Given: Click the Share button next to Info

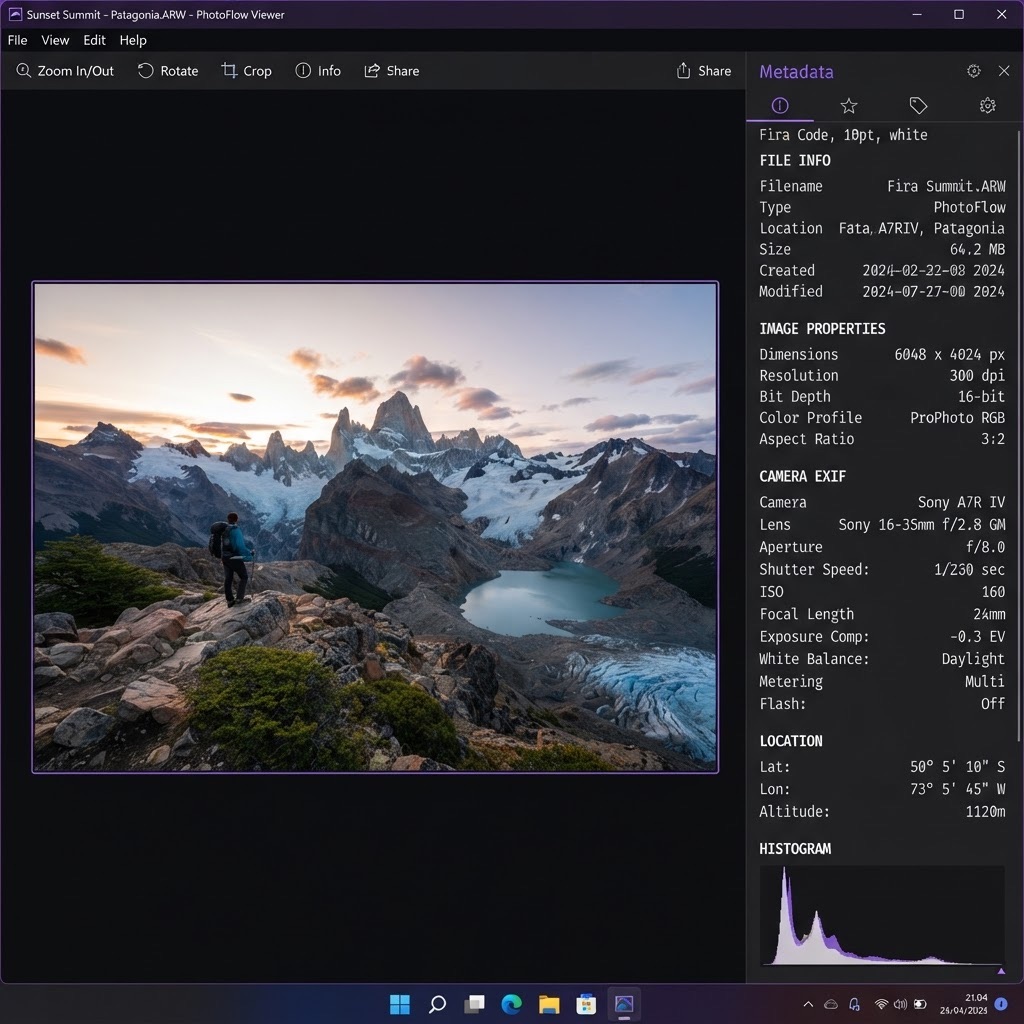Looking at the screenshot, I should click(x=391, y=71).
